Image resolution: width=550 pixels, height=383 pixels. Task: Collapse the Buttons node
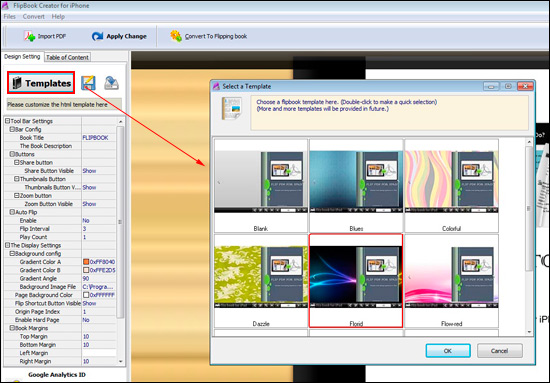pos(12,154)
